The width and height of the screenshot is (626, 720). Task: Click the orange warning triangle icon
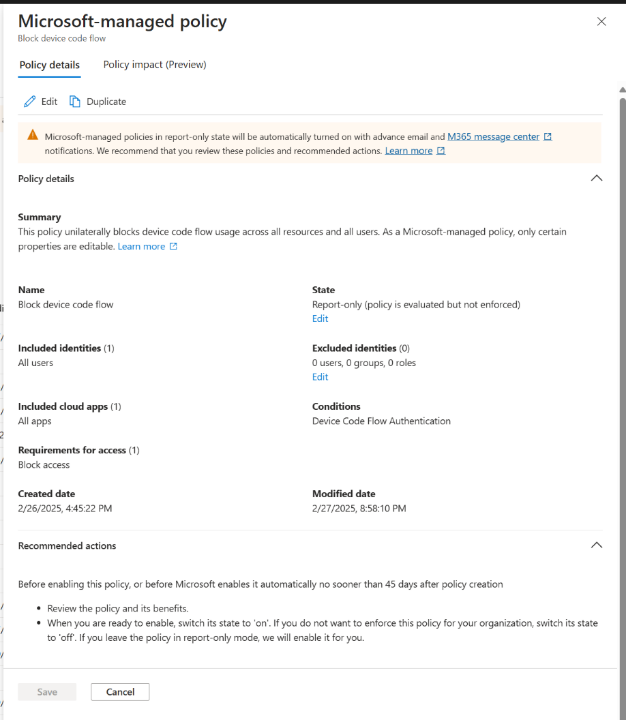(33, 135)
